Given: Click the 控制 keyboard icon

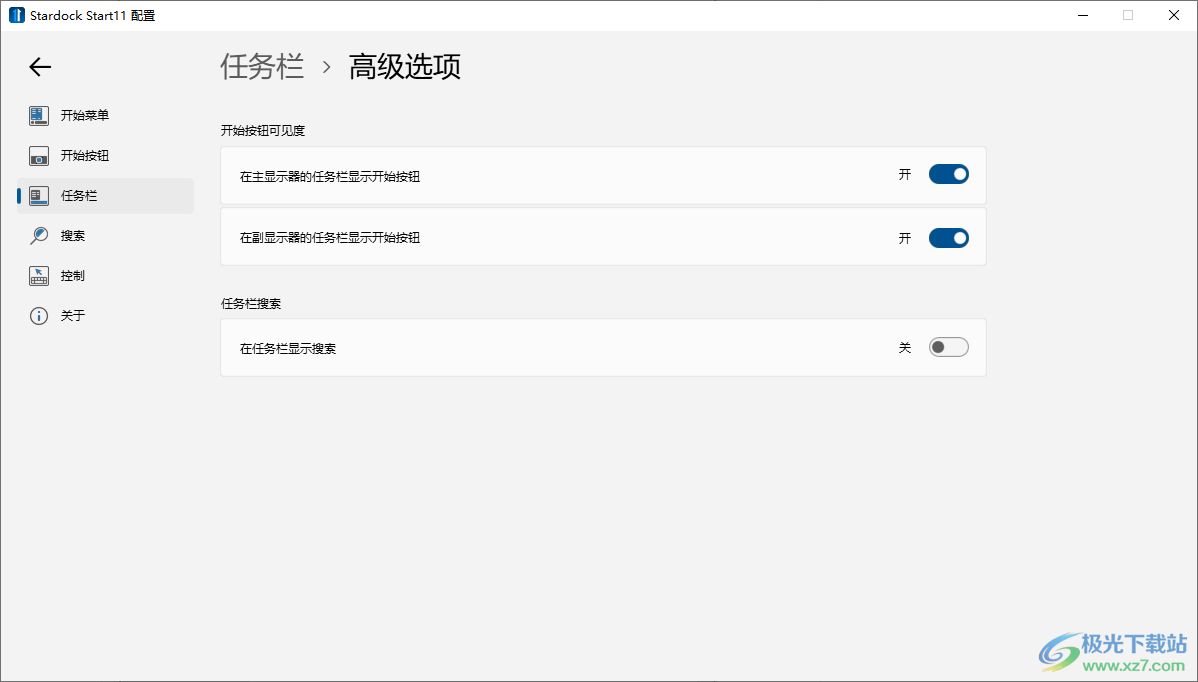Looking at the screenshot, I should pyautogui.click(x=39, y=276).
